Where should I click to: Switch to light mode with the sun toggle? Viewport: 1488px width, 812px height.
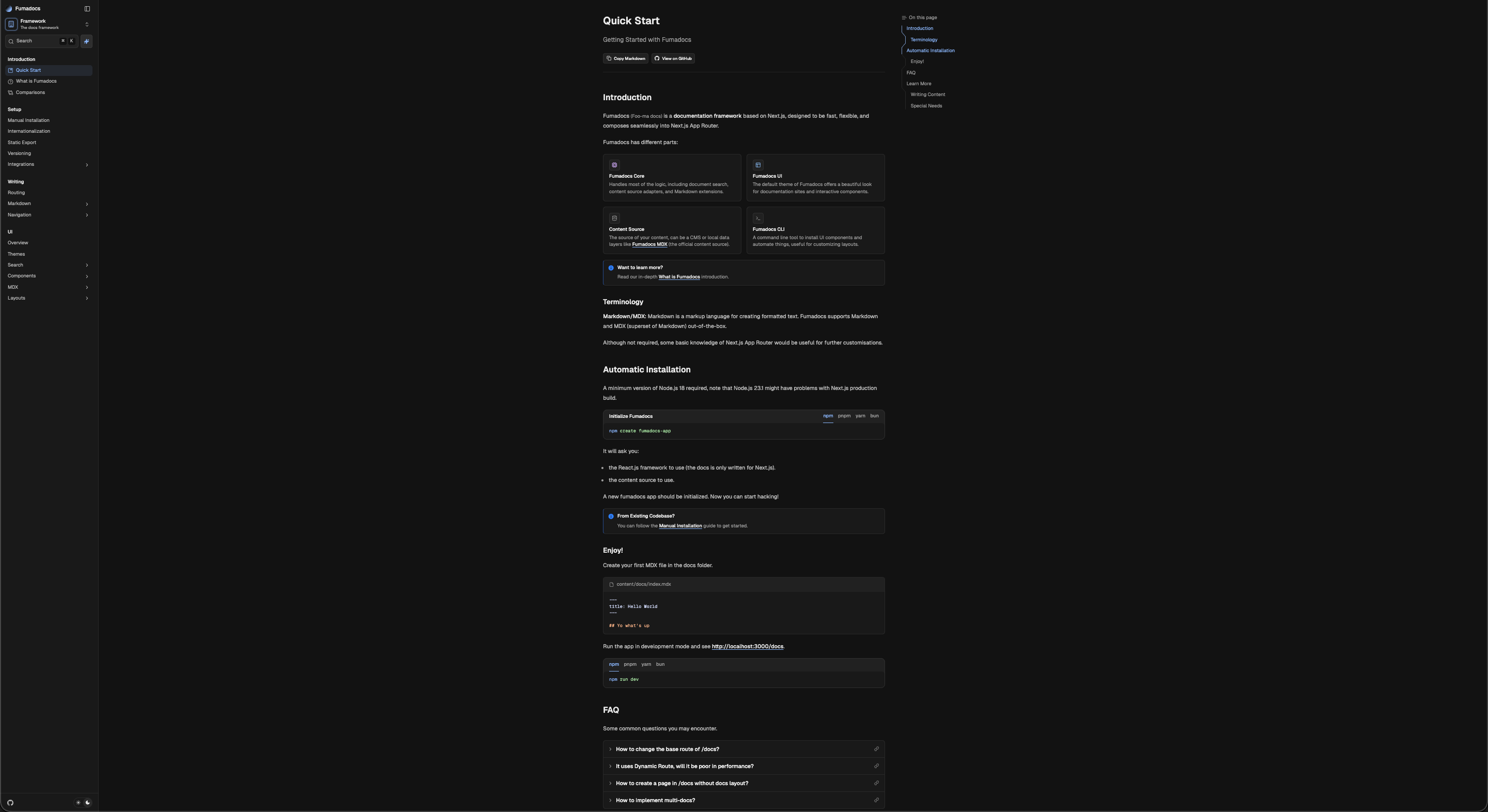[x=78, y=803]
